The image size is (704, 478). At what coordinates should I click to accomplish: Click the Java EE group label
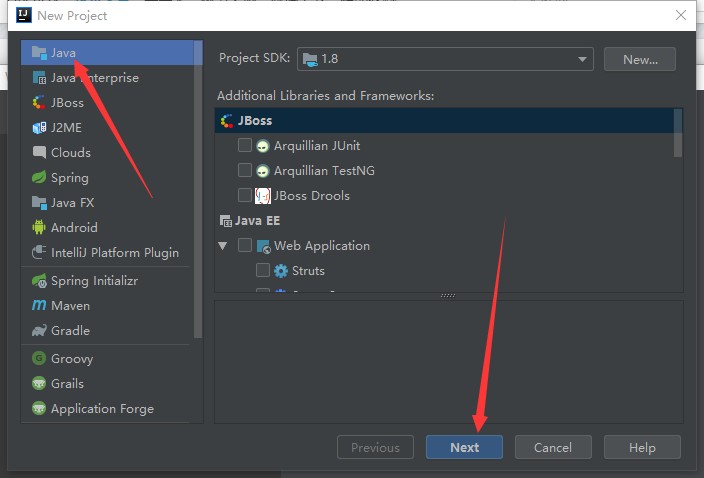pyautogui.click(x=257, y=221)
